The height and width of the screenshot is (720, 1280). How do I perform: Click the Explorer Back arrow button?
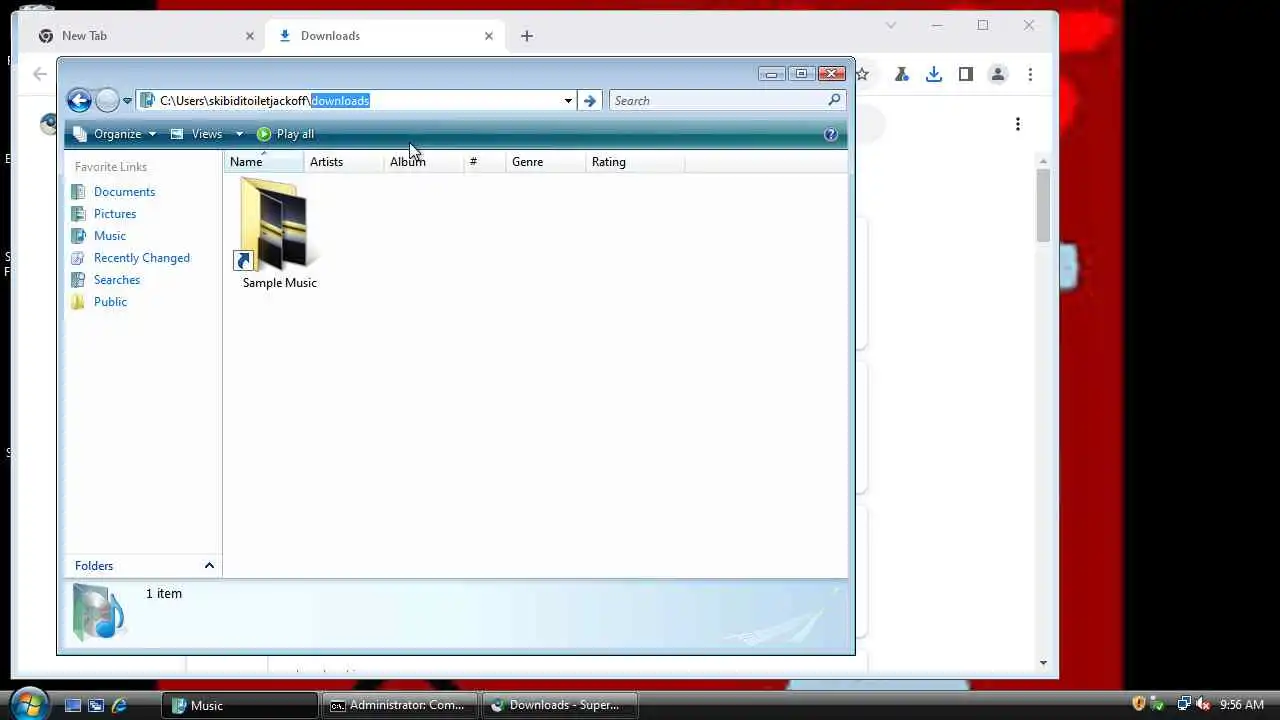point(79,100)
